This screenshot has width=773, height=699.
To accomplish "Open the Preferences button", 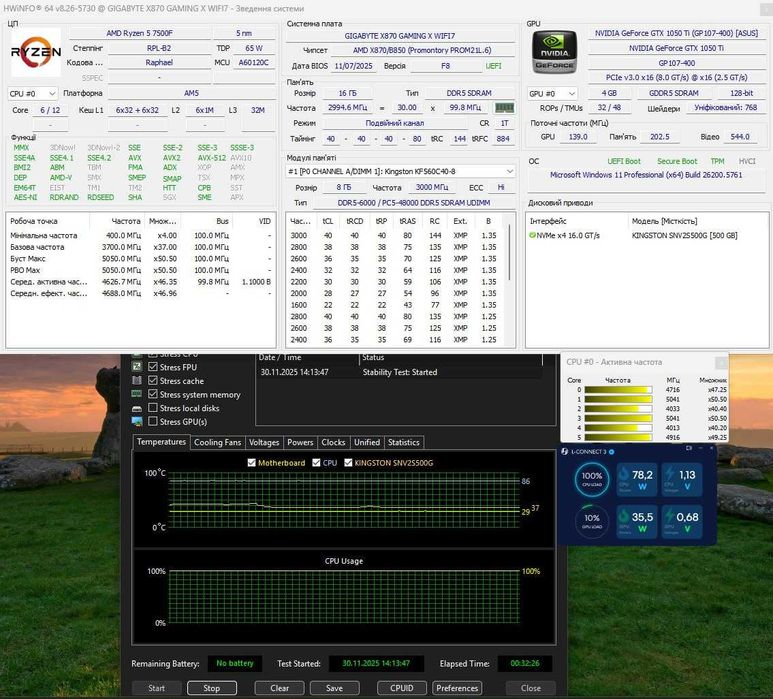I will point(457,688).
